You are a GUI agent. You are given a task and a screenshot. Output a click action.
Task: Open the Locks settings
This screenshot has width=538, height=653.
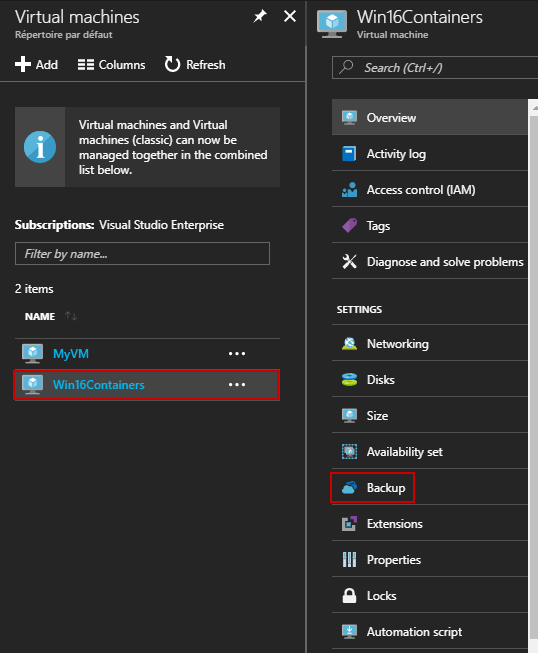click(x=430, y=596)
